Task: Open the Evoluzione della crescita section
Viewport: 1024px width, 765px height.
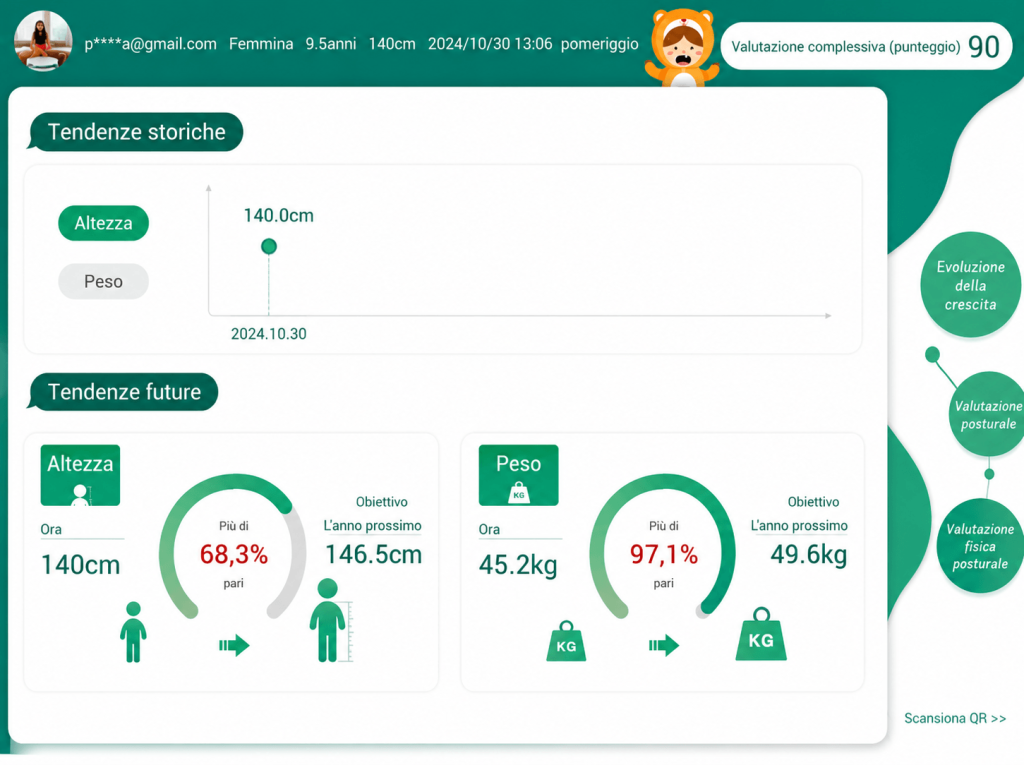Action: click(x=970, y=285)
